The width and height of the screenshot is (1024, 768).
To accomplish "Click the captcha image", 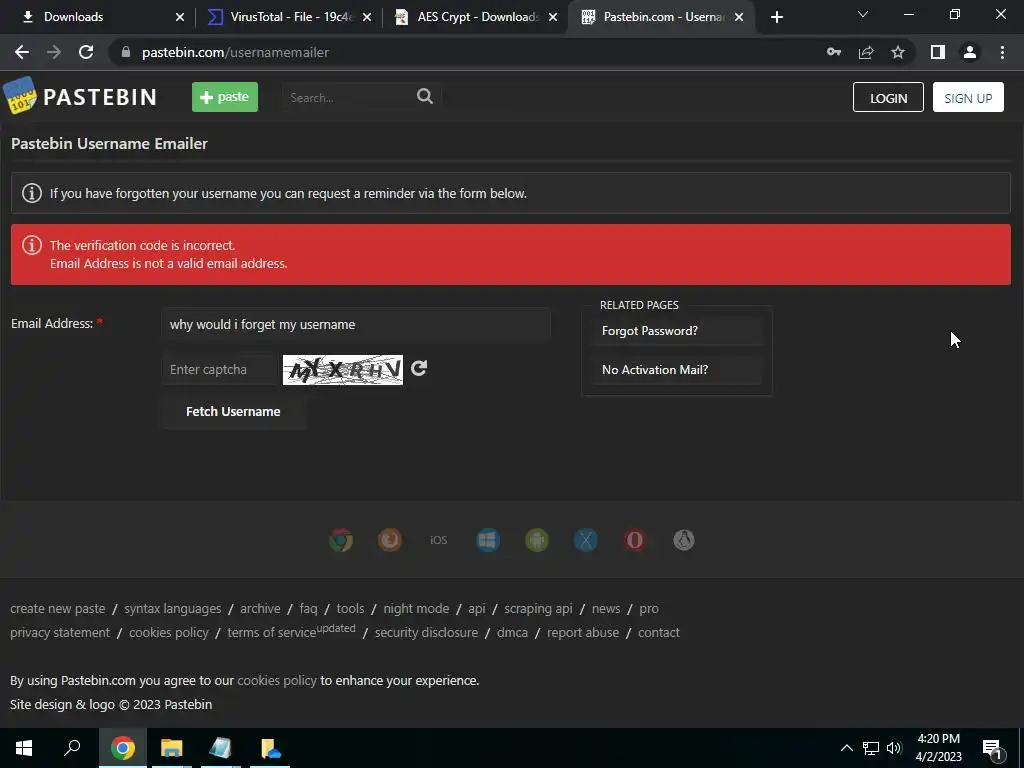I will click(x=342, y=370).
